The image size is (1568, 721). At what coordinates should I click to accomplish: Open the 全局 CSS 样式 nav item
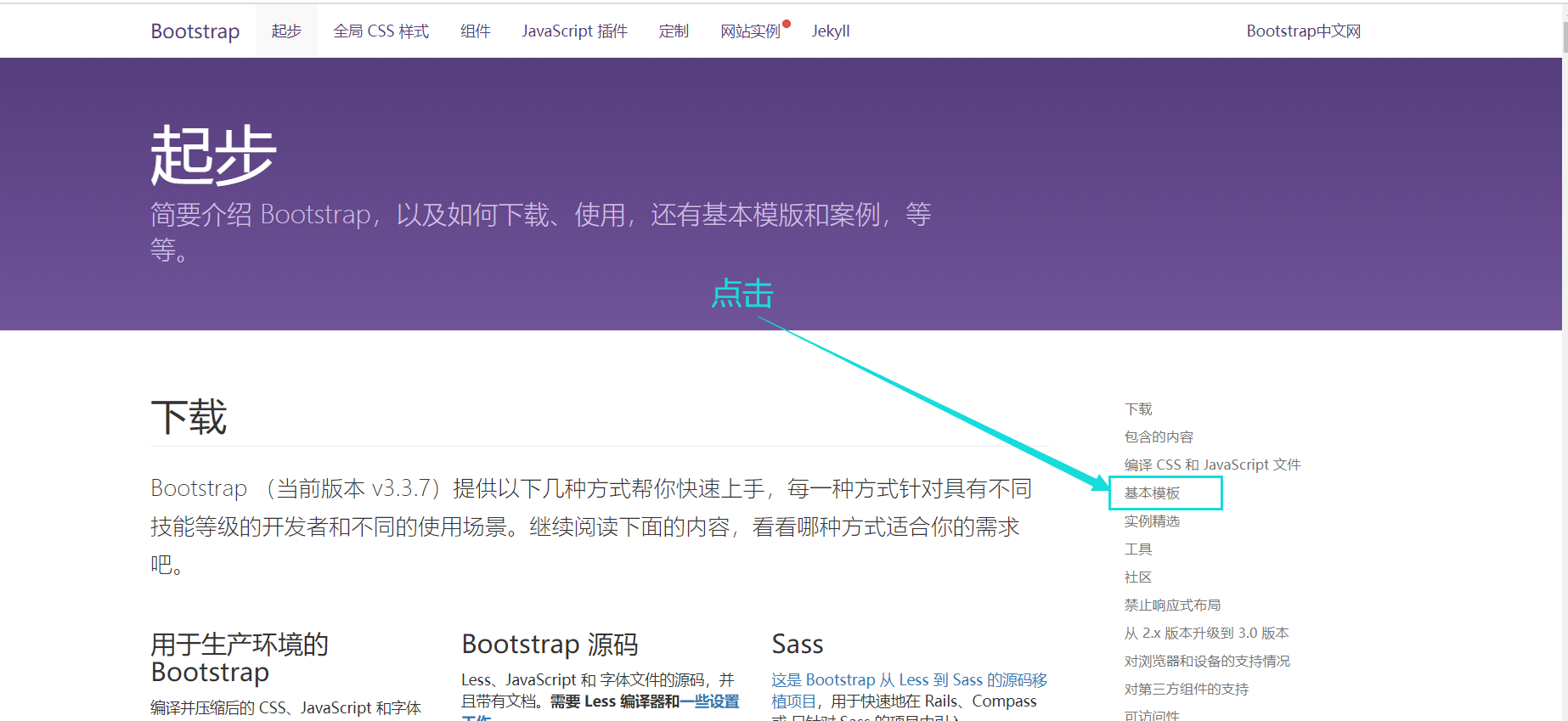[x=381, y=31]
